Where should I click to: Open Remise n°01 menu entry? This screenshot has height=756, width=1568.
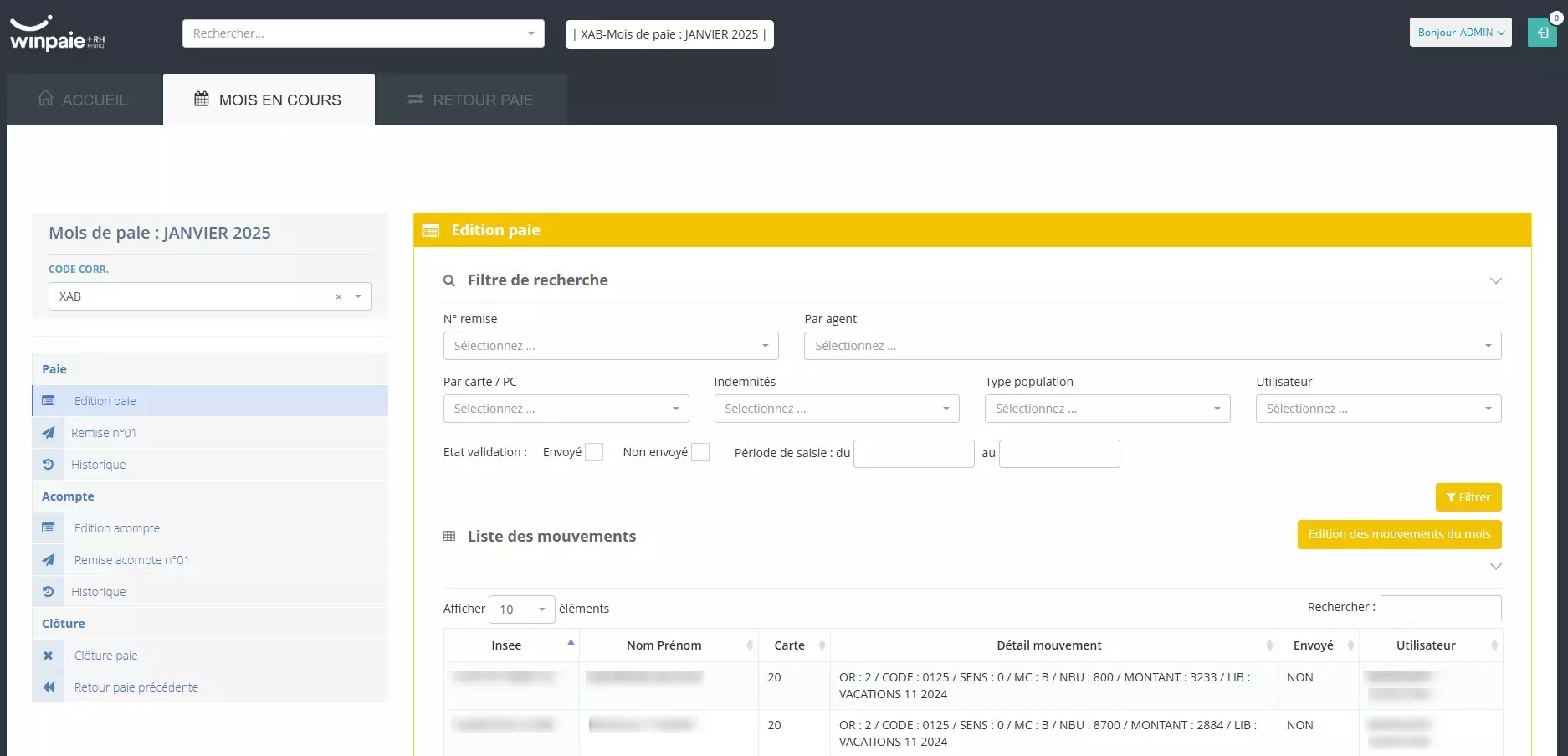point(210,433)
